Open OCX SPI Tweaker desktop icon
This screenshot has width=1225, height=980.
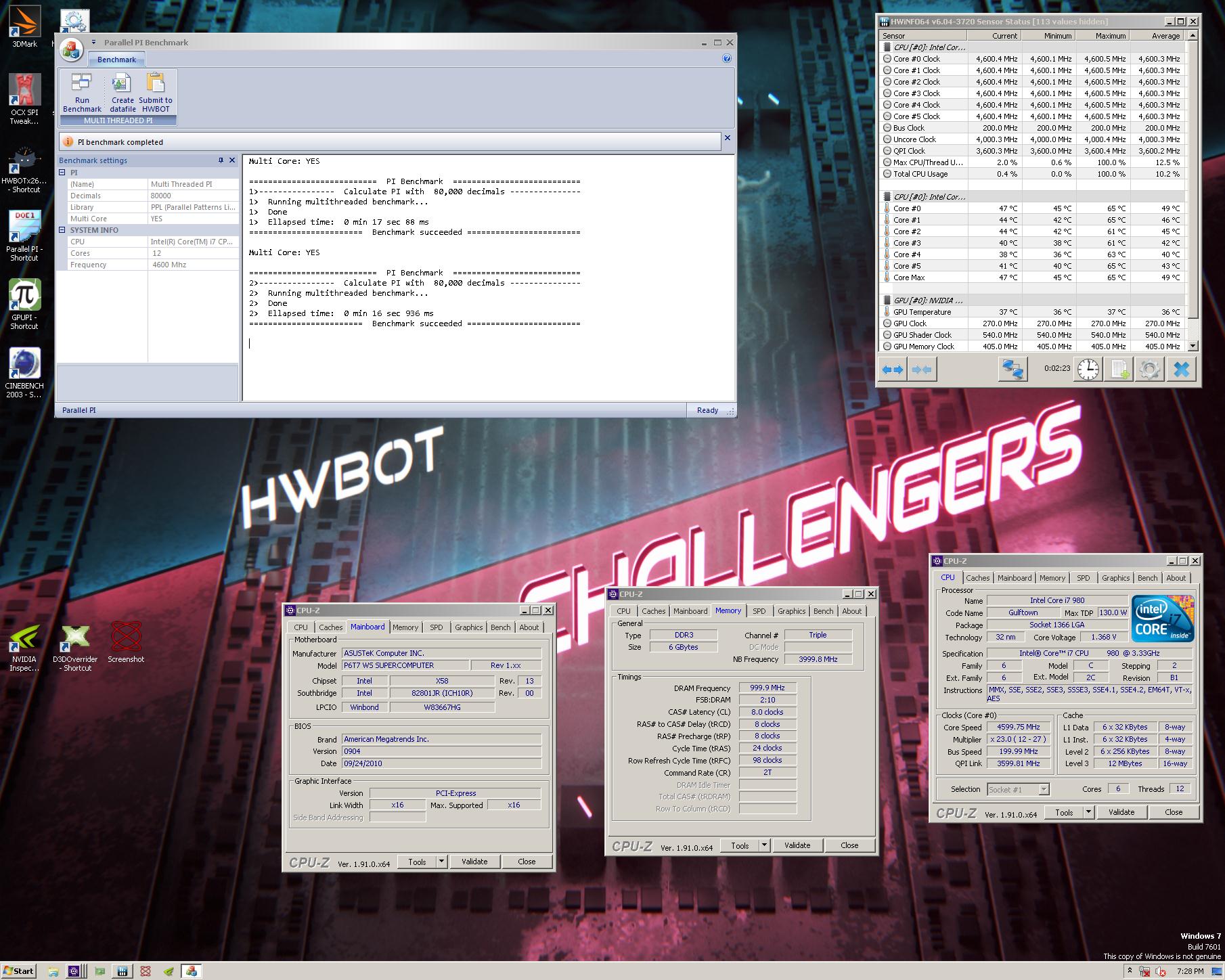(x=24, y=99)
